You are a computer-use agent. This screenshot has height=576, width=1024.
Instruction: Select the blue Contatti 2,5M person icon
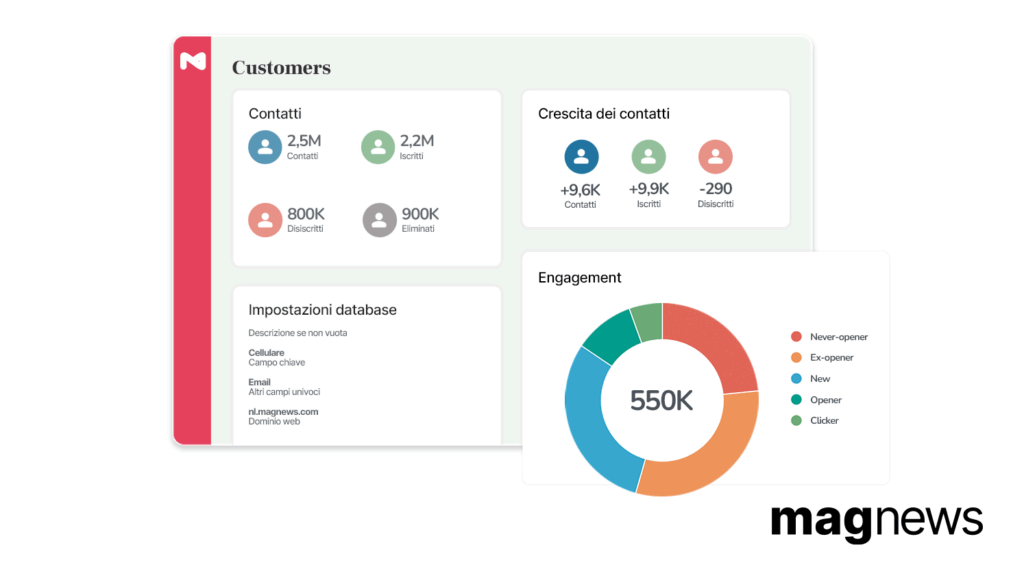click(265, 147)
